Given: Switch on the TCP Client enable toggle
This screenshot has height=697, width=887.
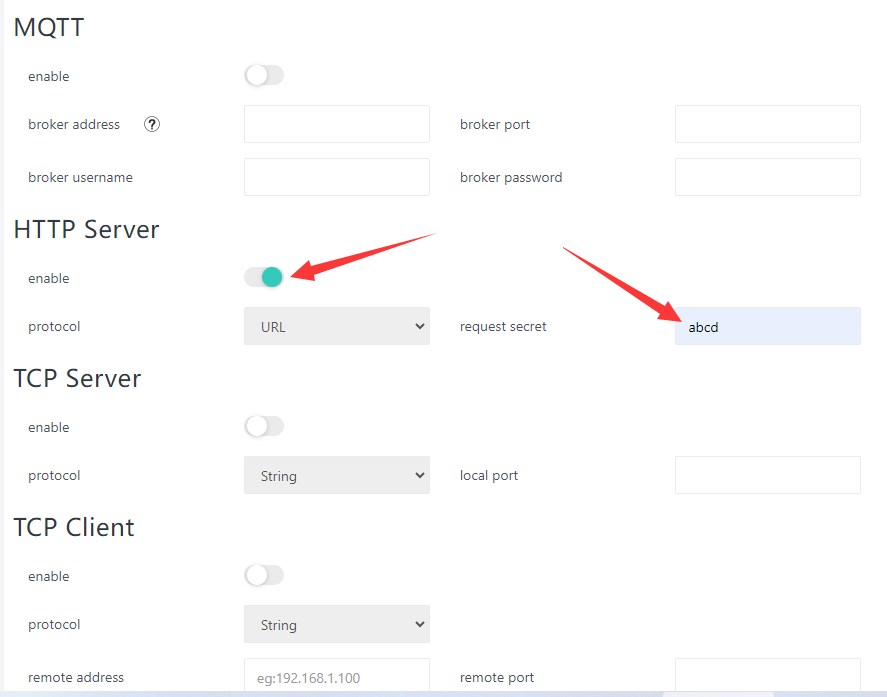Looking at the screenshot, I should [x=264, y=576].
